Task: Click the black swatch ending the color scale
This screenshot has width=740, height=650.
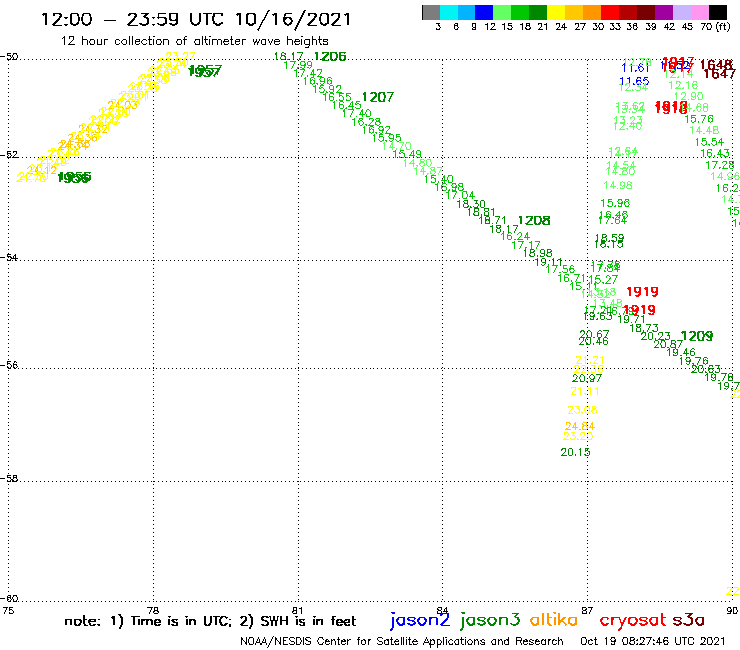Action: click(717, 12)
